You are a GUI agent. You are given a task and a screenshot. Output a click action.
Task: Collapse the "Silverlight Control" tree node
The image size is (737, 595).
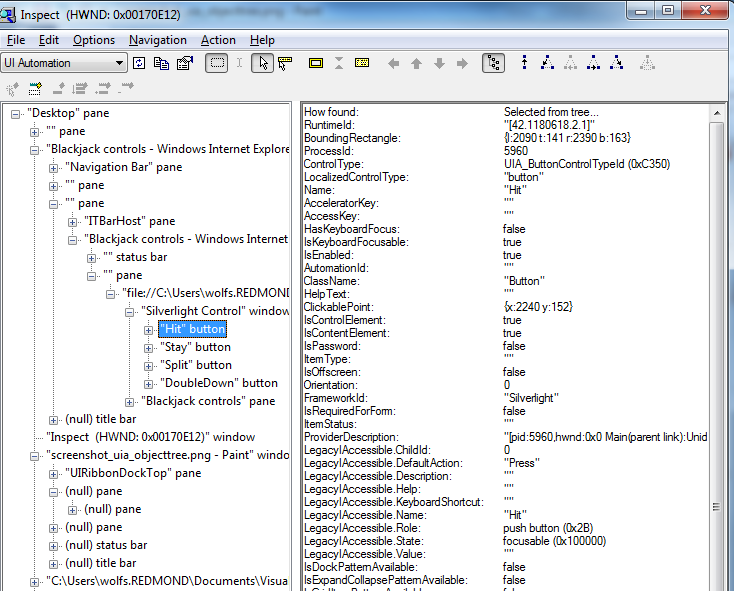tap(131, 311)
